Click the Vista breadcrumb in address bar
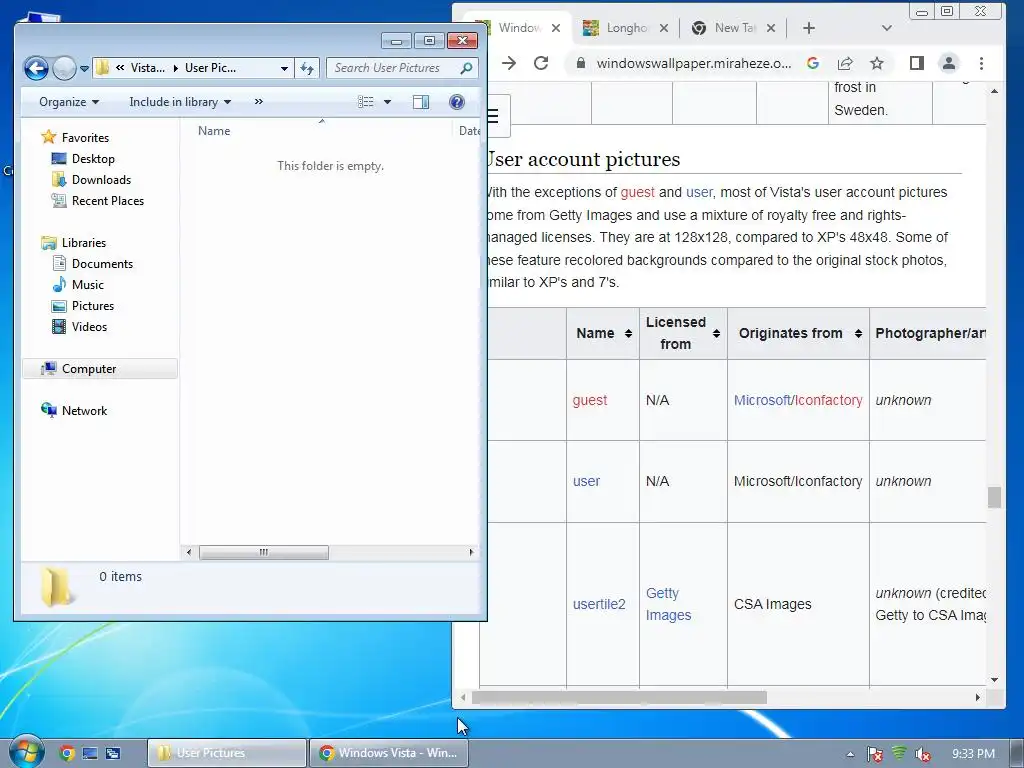The width and height of the screenshot is (1024, 768). tap(148, 68)
